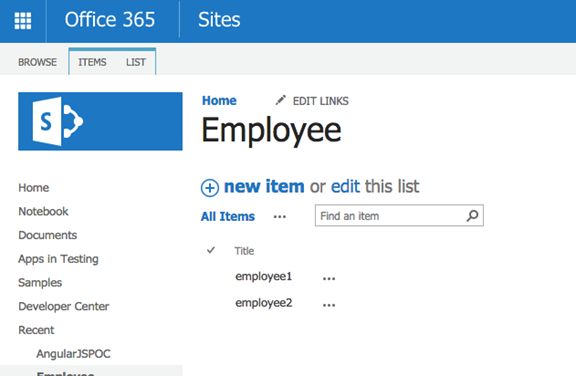Click the new item link

pos(264,187)
